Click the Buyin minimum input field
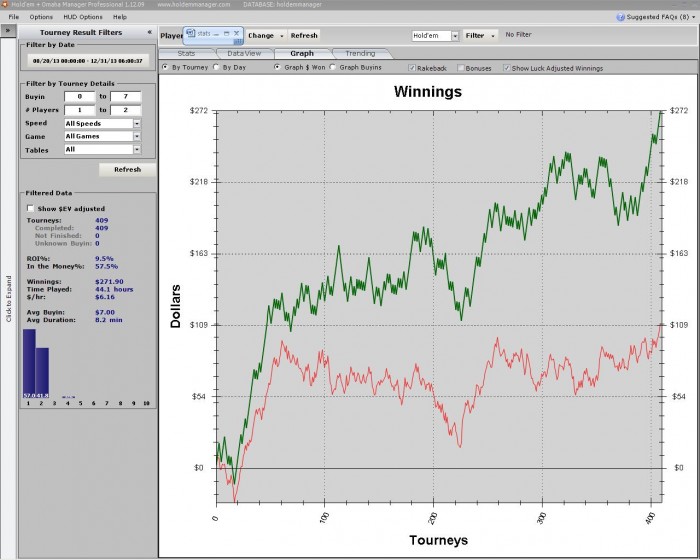Image resolution: width=700 pixels, height=560 pixels. (x=80, y=96)
